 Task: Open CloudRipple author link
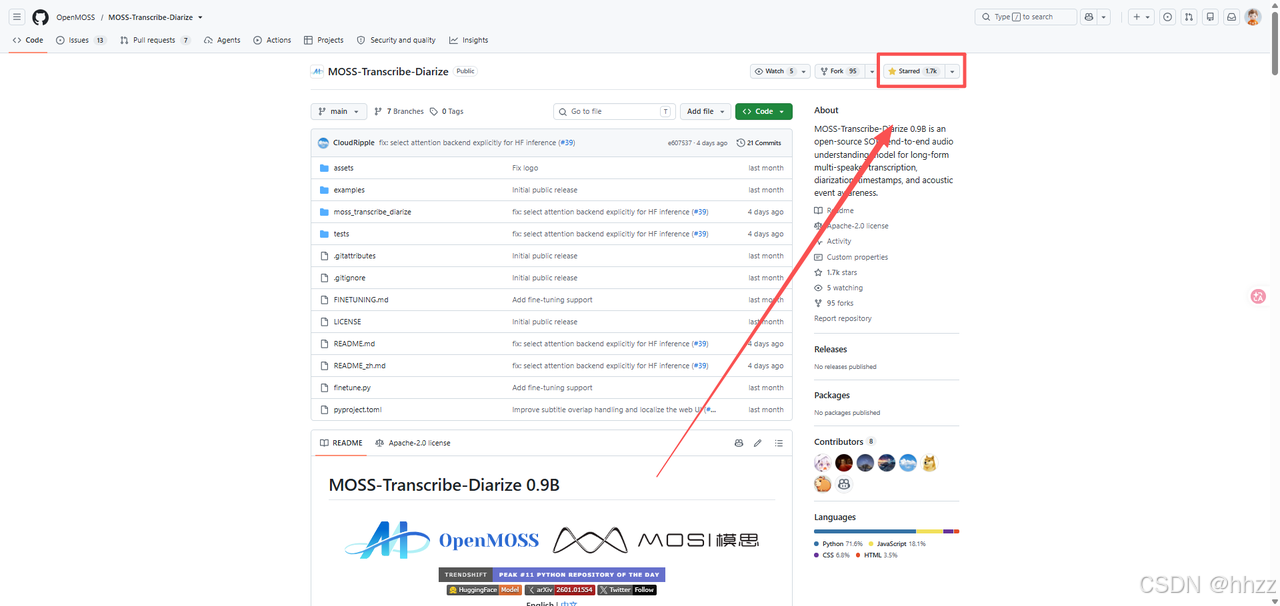click(x=354, y=143)
